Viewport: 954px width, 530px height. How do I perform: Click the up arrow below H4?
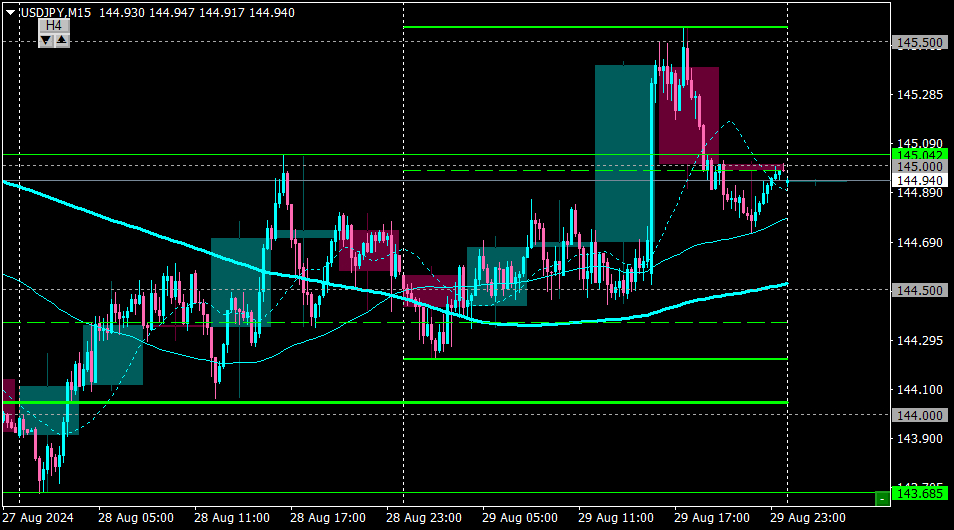pyautogui.click(x=62, y=41)
